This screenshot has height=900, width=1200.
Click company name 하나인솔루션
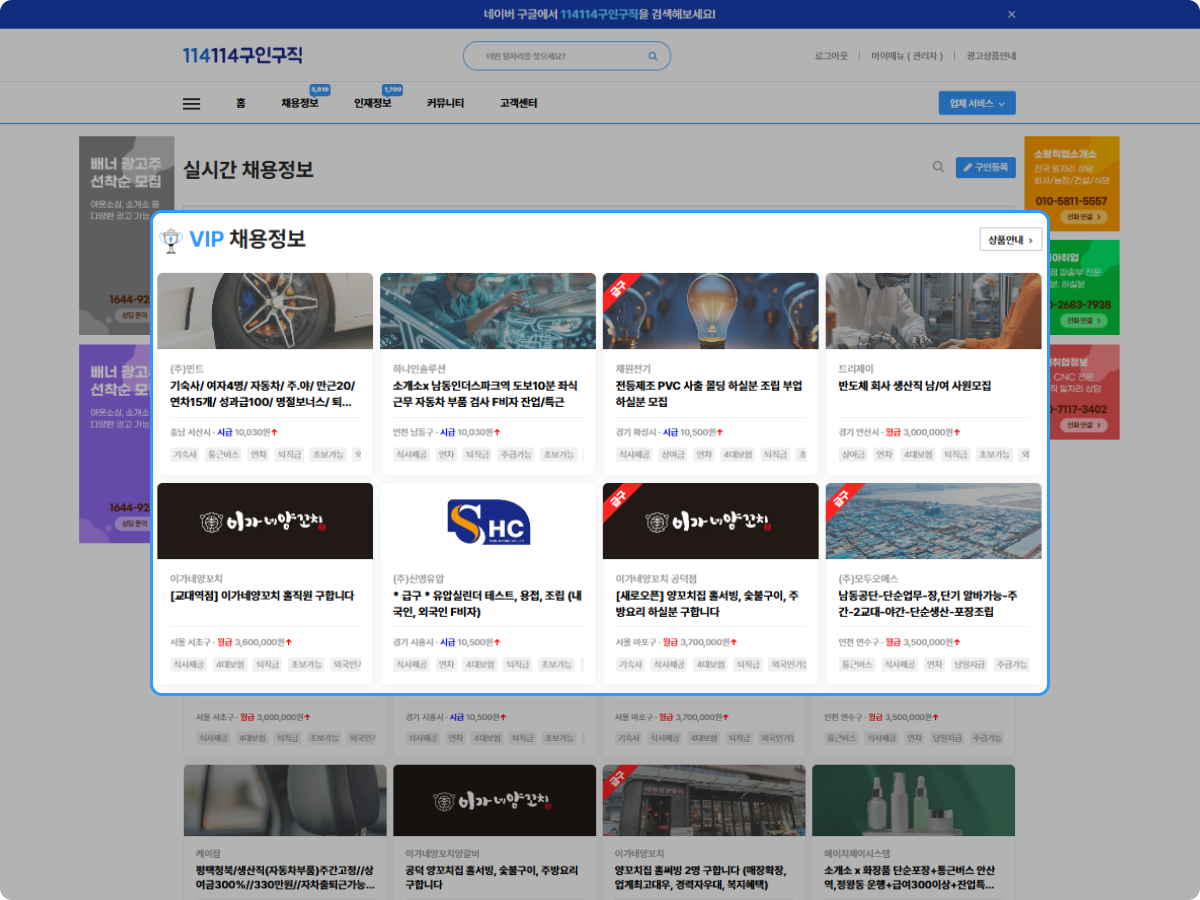click(x=419, y=369)
